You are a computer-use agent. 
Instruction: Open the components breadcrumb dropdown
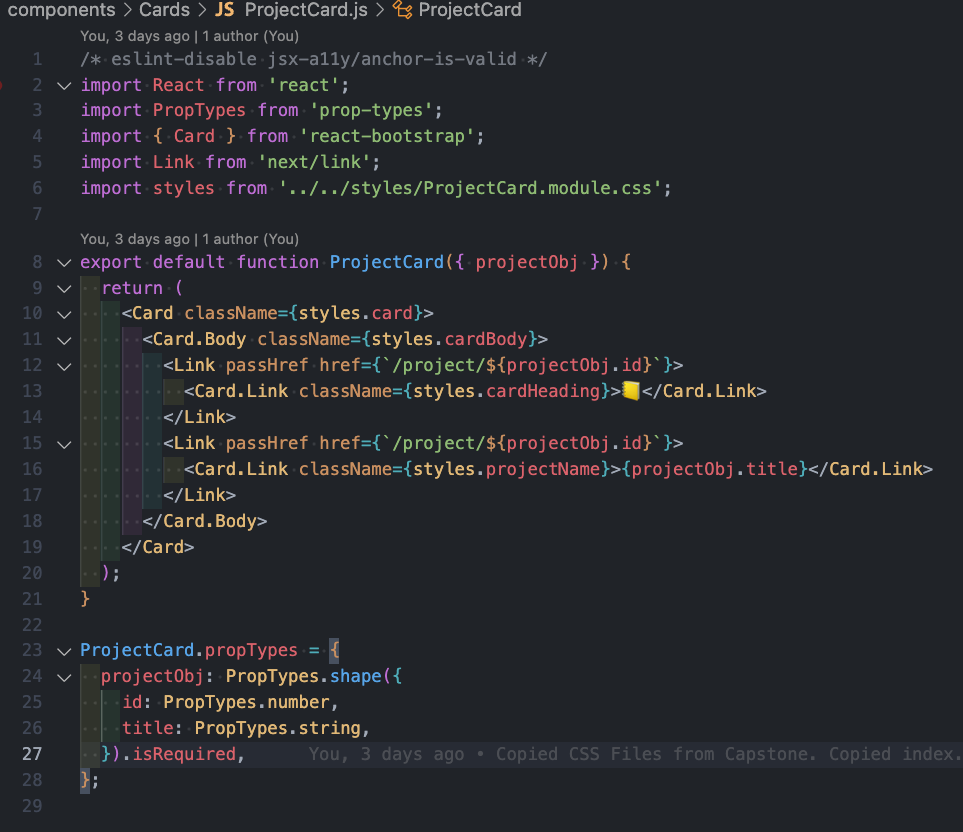click(x=60, y=11)
